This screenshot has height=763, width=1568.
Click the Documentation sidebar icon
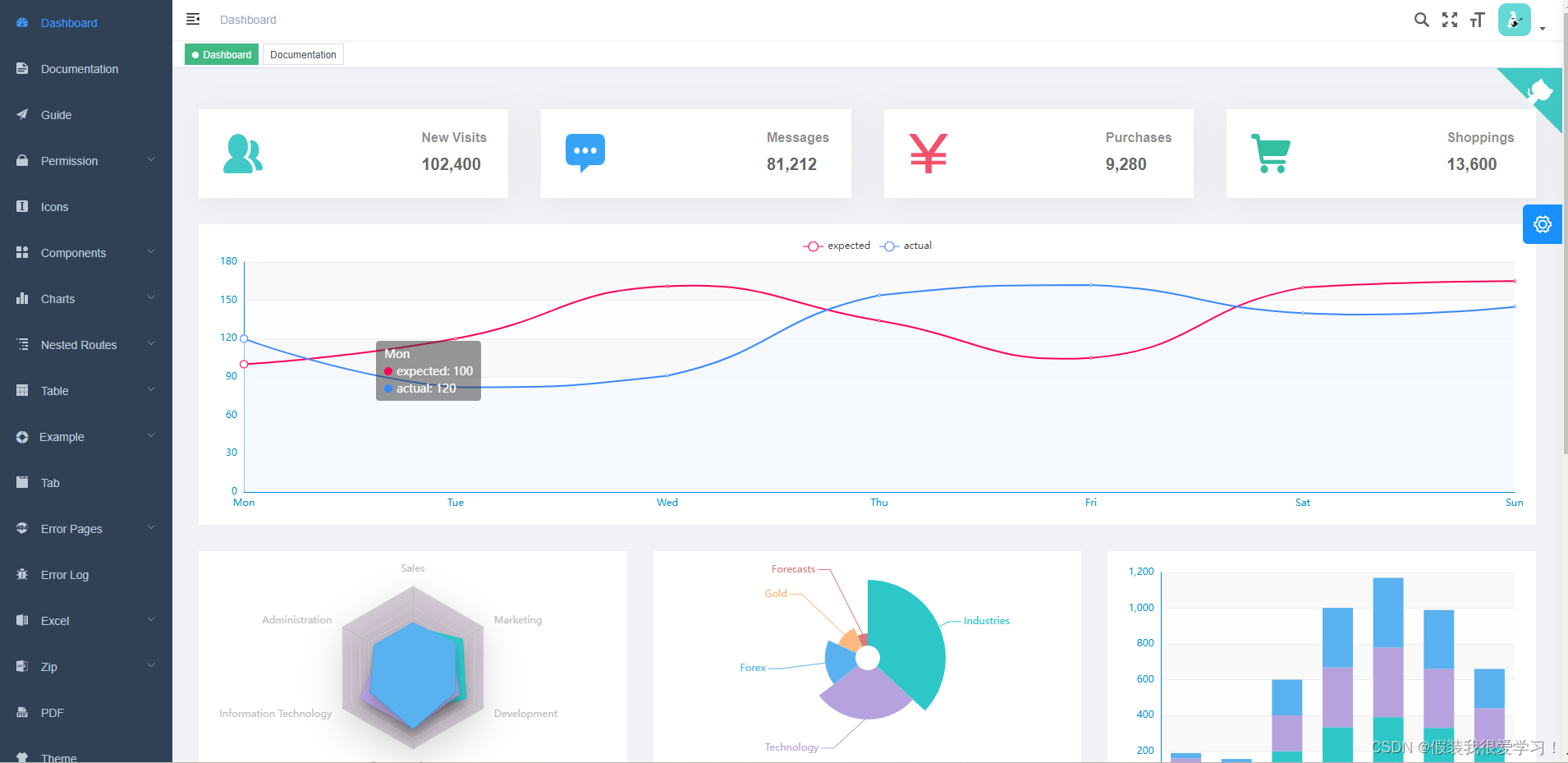tap(22, 69)
